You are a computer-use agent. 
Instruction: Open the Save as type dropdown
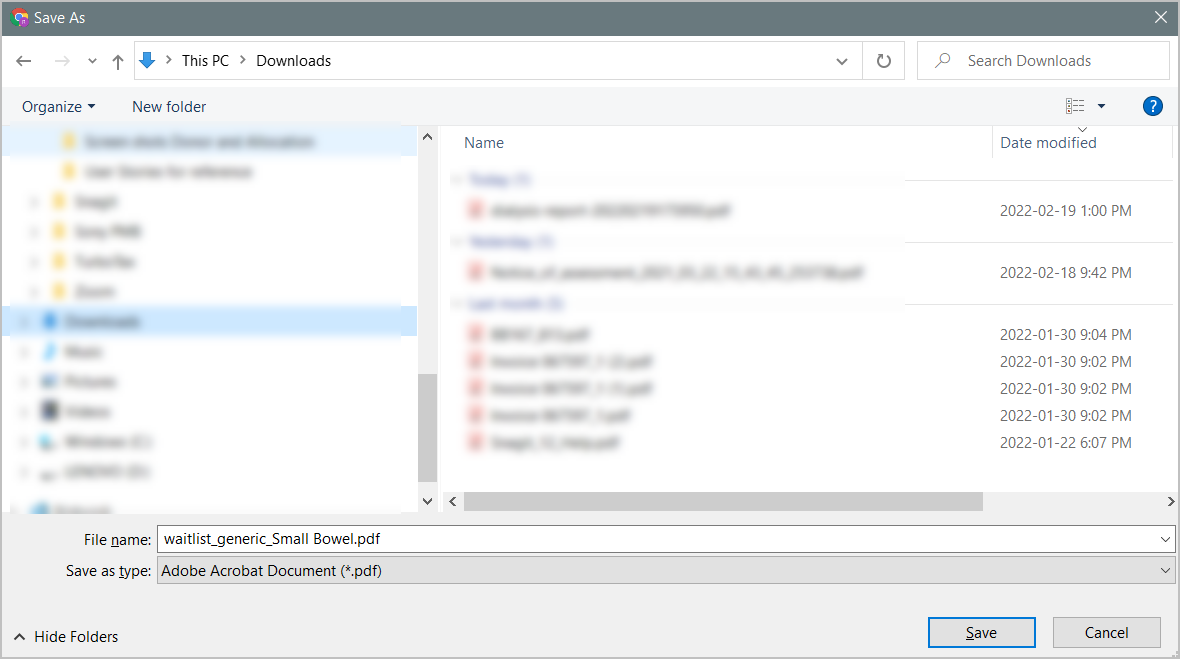click(1163, 570)
